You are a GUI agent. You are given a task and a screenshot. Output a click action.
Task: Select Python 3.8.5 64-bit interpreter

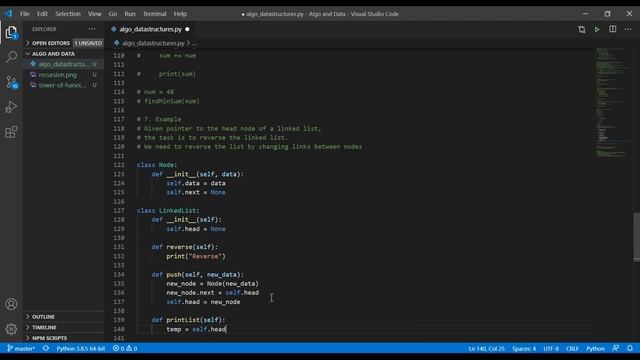(80, 349)
